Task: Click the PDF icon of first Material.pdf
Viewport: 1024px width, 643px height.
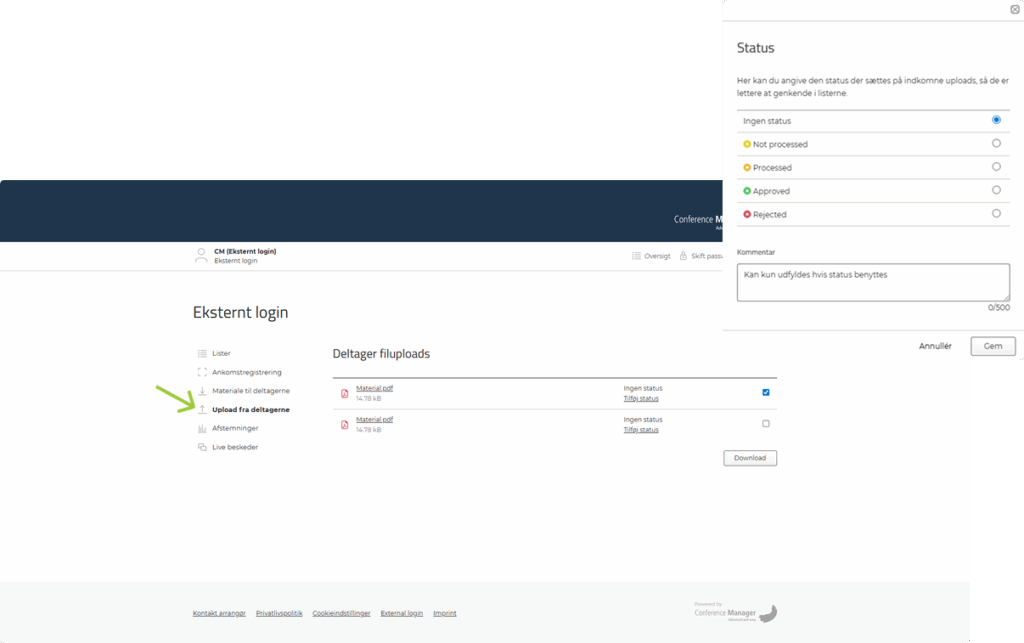Action: tap(344, 394)
